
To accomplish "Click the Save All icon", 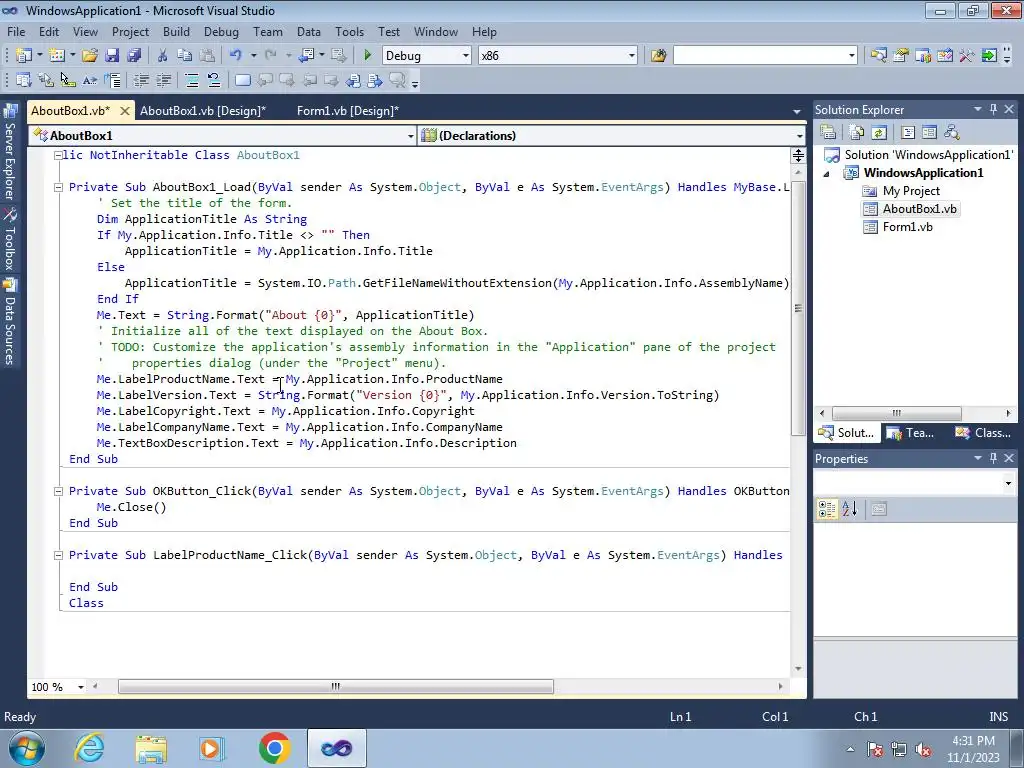I will 135,56.
